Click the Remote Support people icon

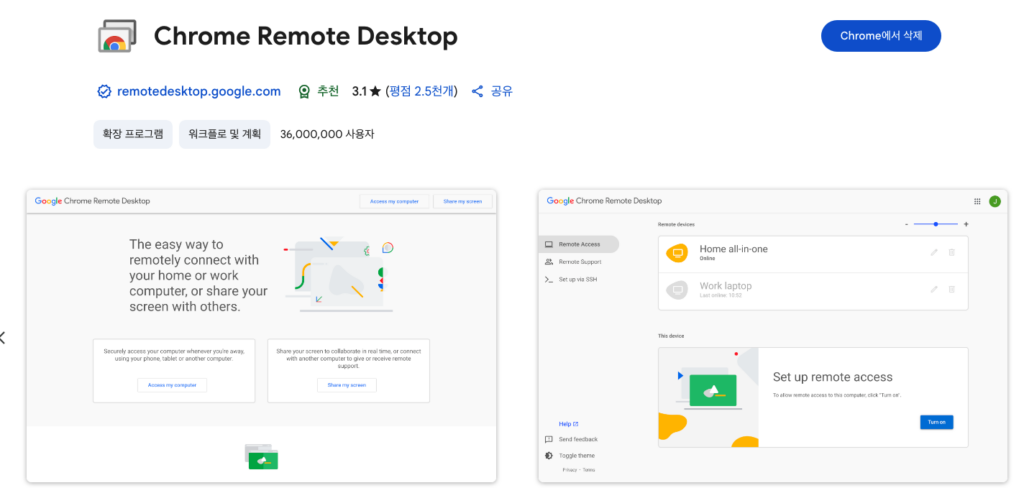click(549, 261)
